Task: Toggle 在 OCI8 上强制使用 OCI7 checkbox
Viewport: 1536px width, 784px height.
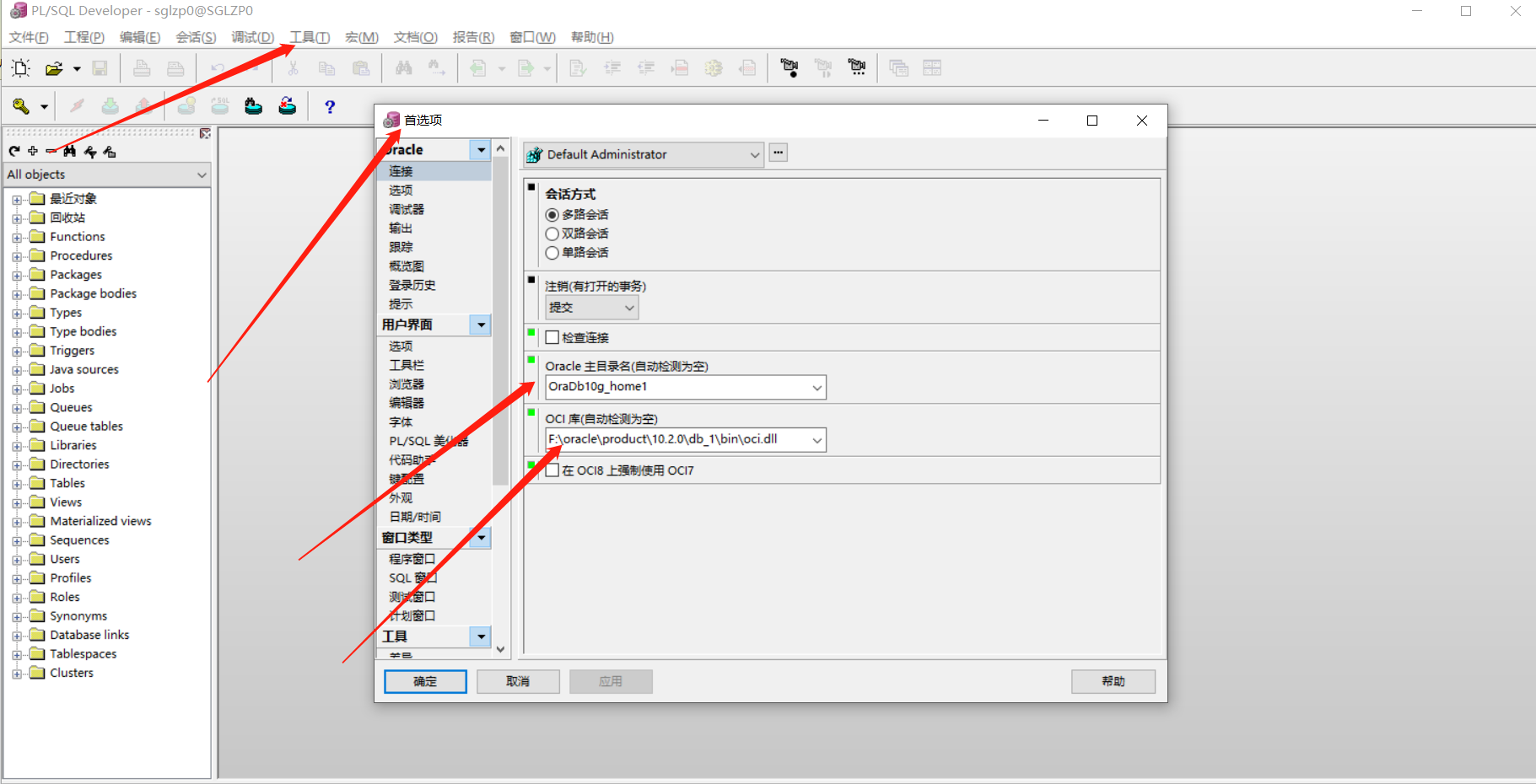Action: (552, 470)
